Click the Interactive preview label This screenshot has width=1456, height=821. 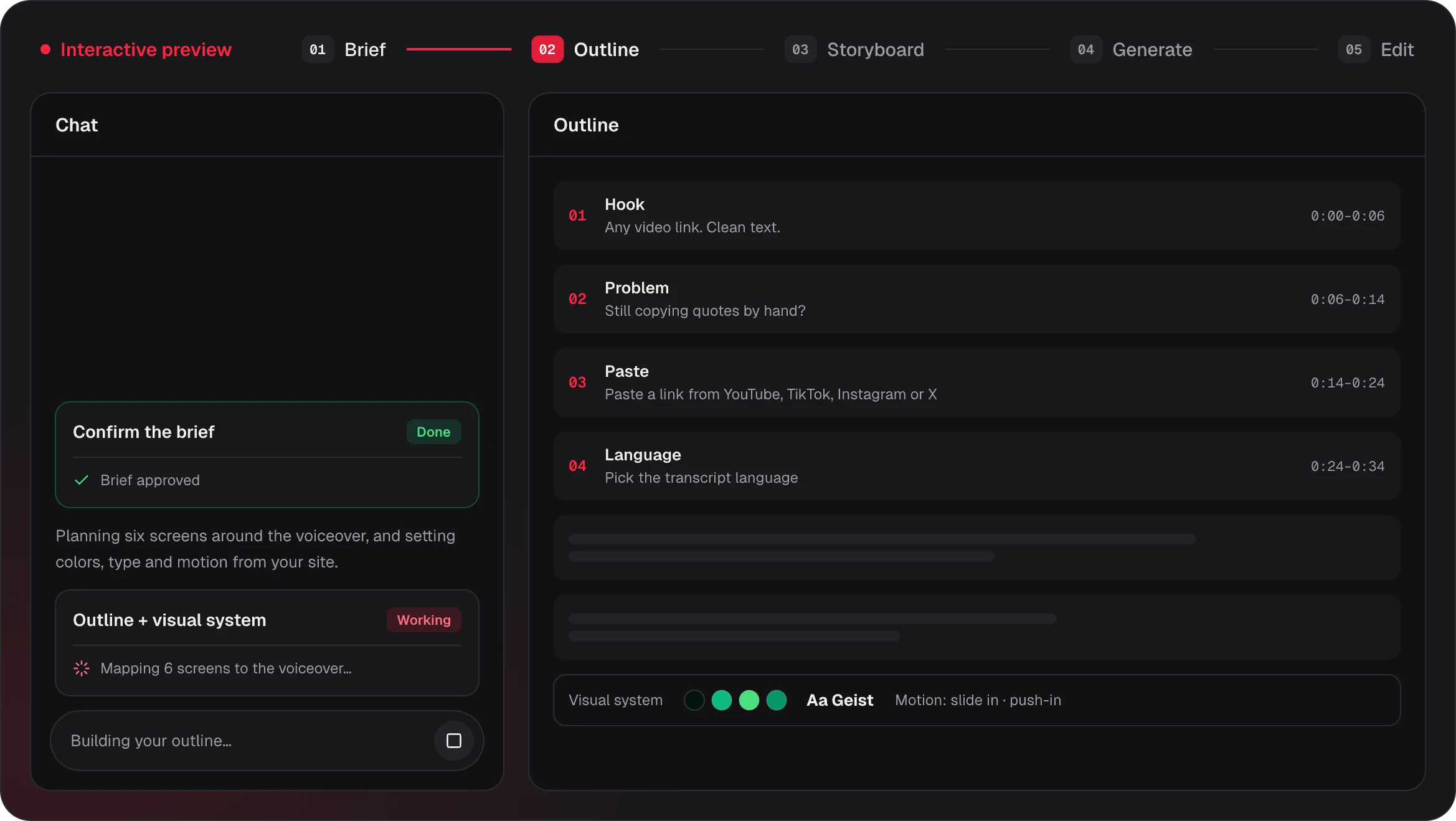pyautogui.click(x=146, y=49)
